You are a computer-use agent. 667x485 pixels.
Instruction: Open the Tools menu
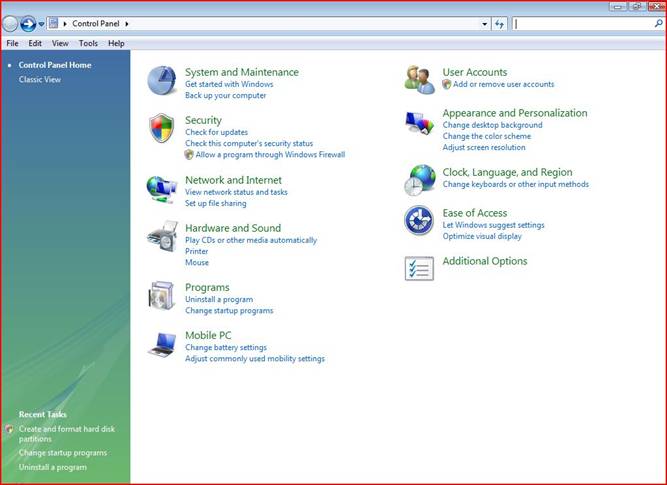[88, 44]
